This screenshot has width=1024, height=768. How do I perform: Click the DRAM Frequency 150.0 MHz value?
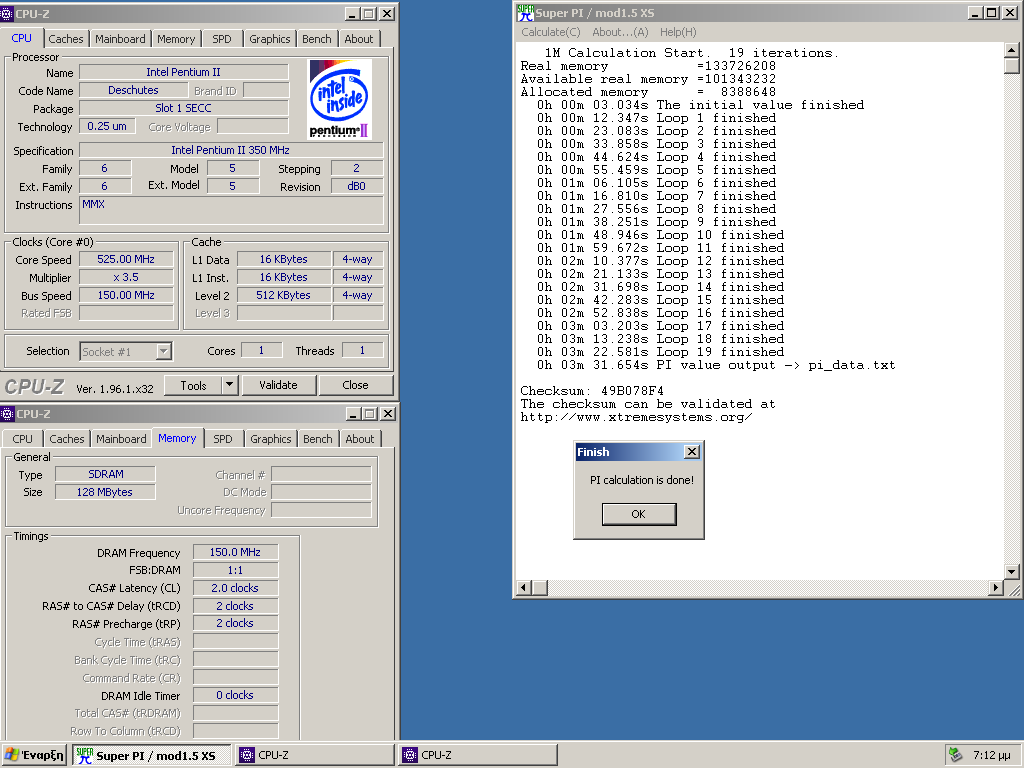(235, 552)
